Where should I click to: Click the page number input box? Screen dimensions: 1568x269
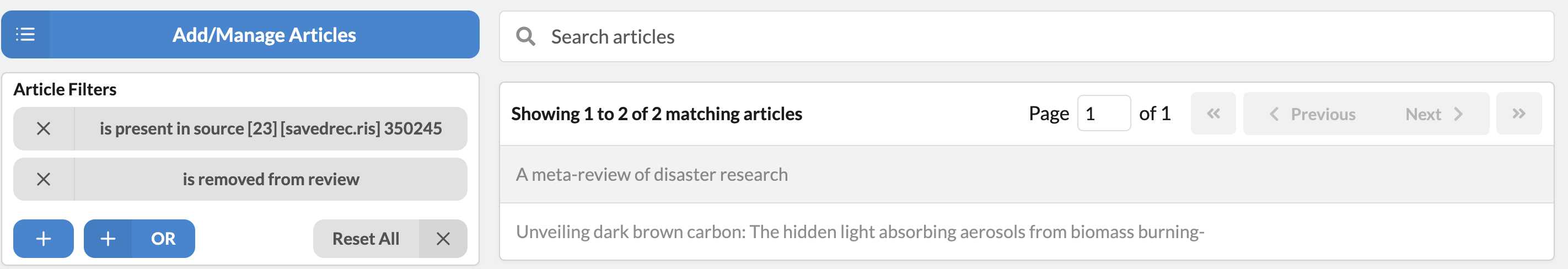click(x=1103, y=114)
